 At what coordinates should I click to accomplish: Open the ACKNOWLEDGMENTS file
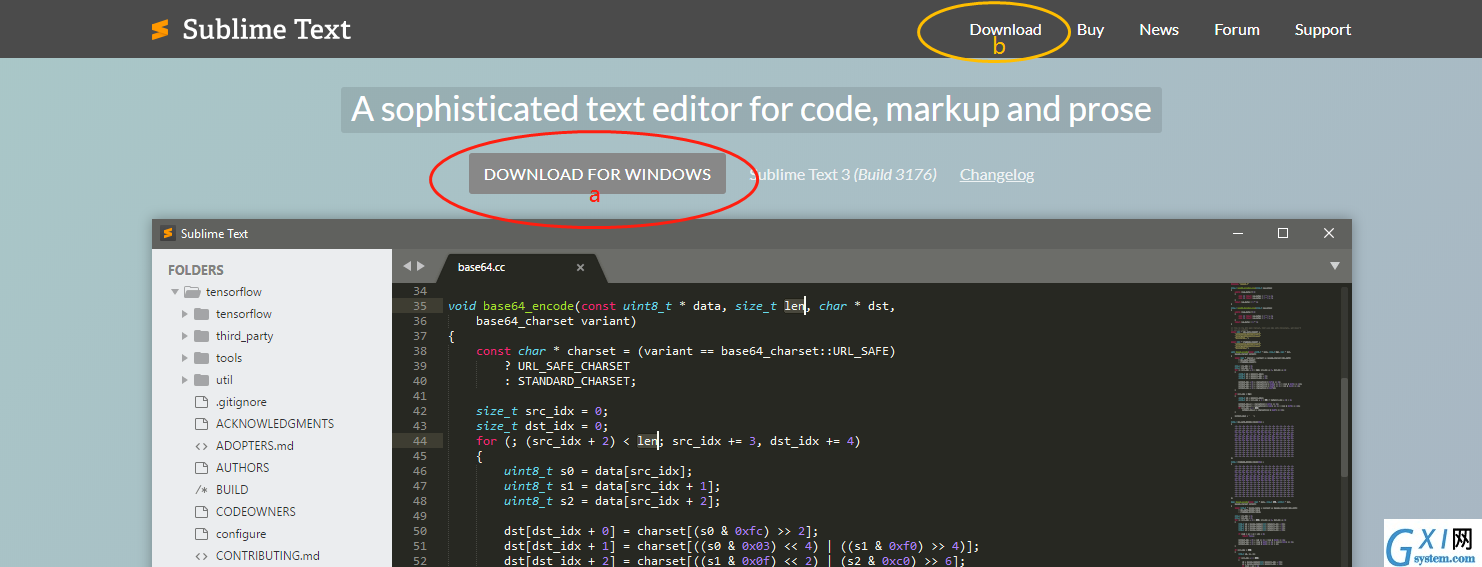coord(275,424)
